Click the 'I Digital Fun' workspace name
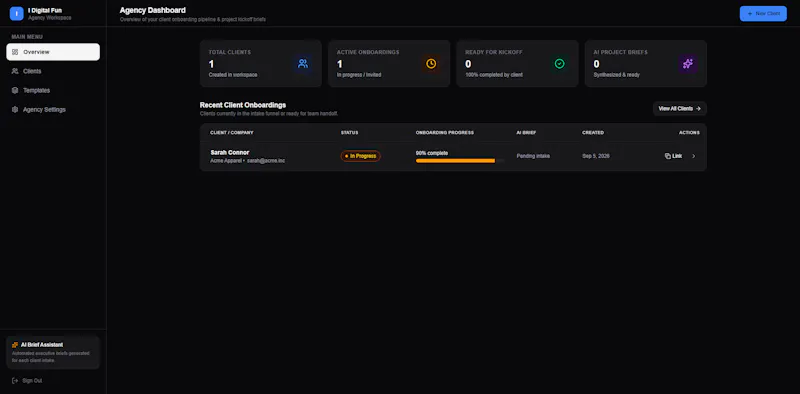800x394 pixels. pos(45,10)
